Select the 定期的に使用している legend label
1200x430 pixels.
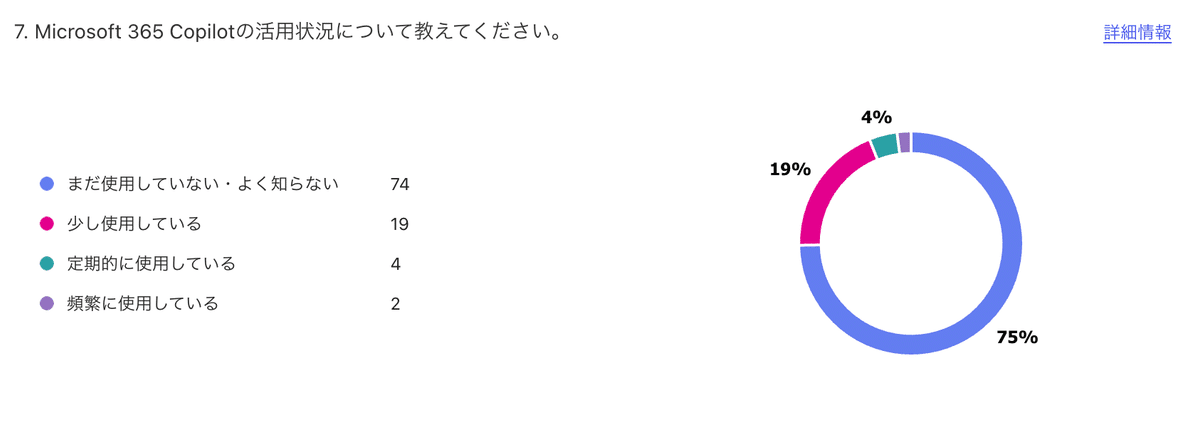[x=151, y=264]
